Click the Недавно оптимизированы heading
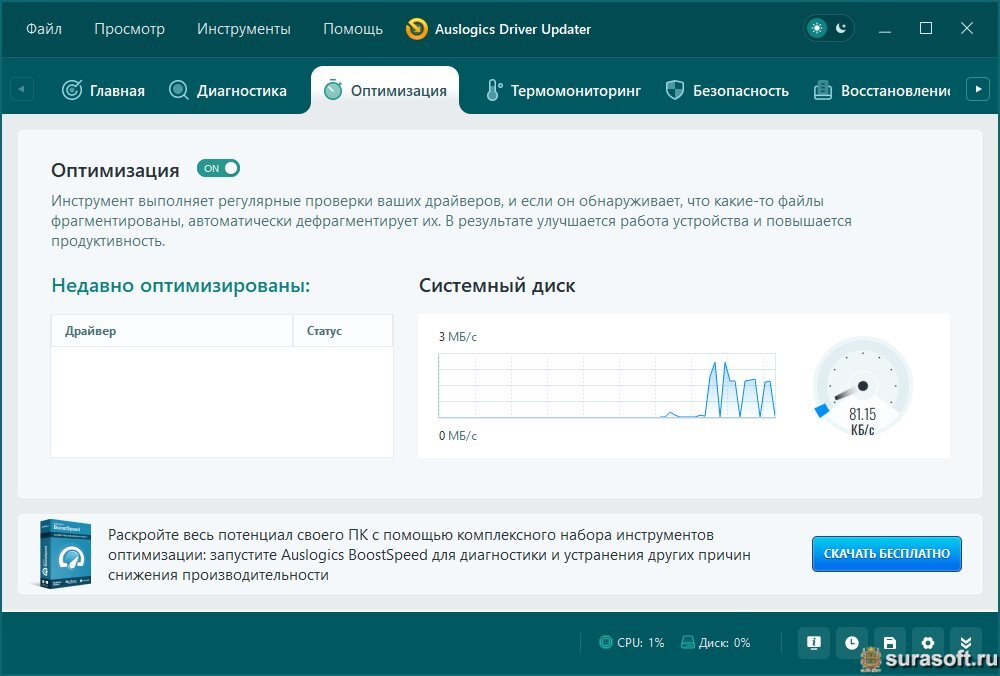This screenshot has height=676, width=1000. (180, 285)
